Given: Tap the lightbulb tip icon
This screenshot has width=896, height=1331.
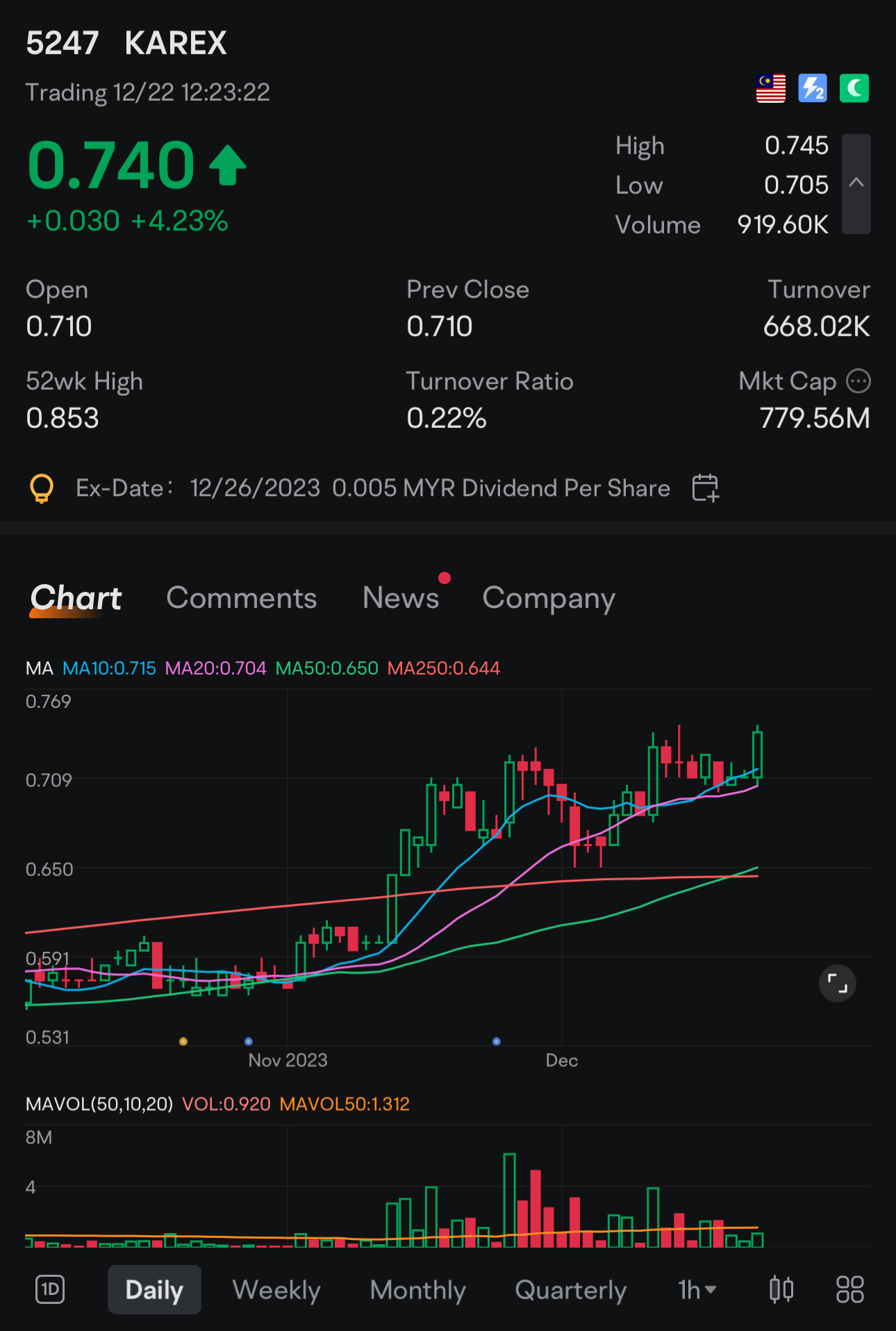Looking at the screenshot, I should click(42, 488).
